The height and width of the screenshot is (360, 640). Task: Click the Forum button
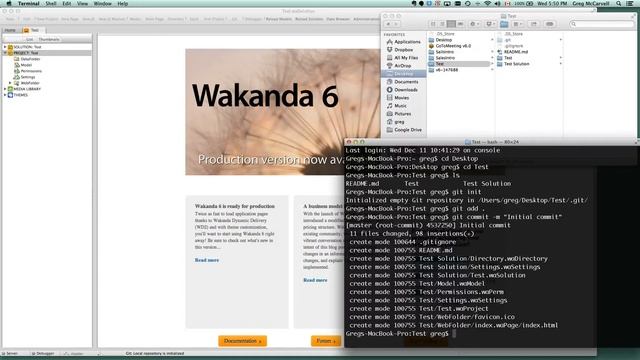pos(326,341)
